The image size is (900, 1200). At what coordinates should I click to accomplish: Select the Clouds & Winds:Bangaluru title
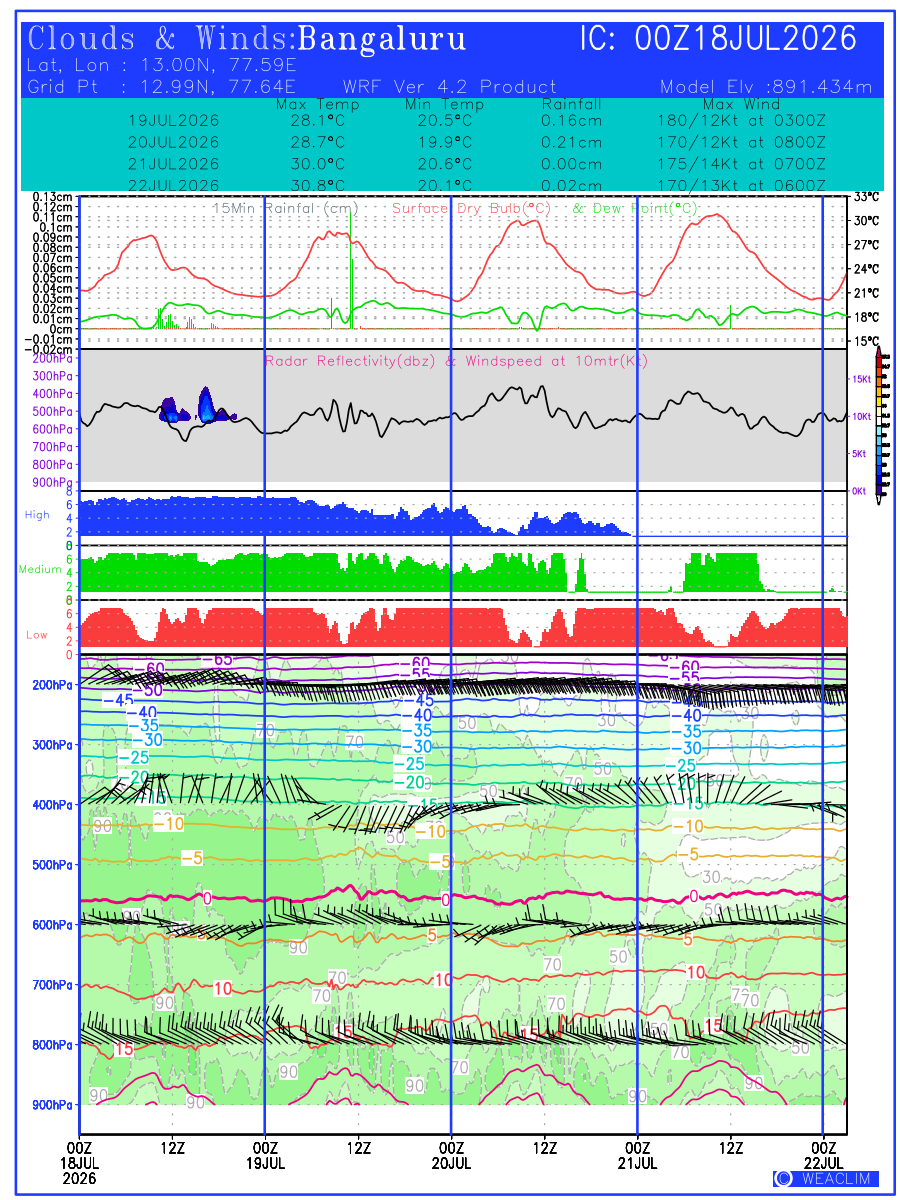248,39
